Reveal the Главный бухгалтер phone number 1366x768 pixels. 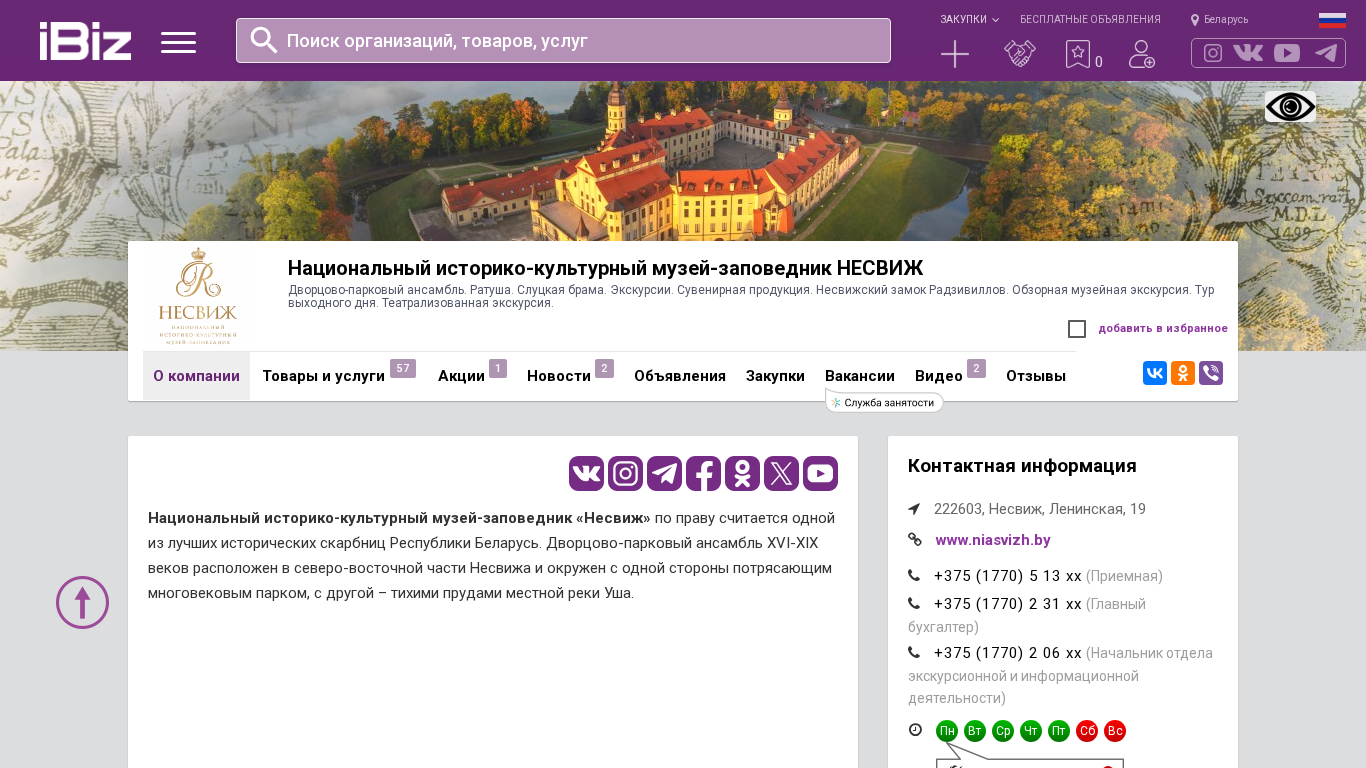pos(1008,604)
